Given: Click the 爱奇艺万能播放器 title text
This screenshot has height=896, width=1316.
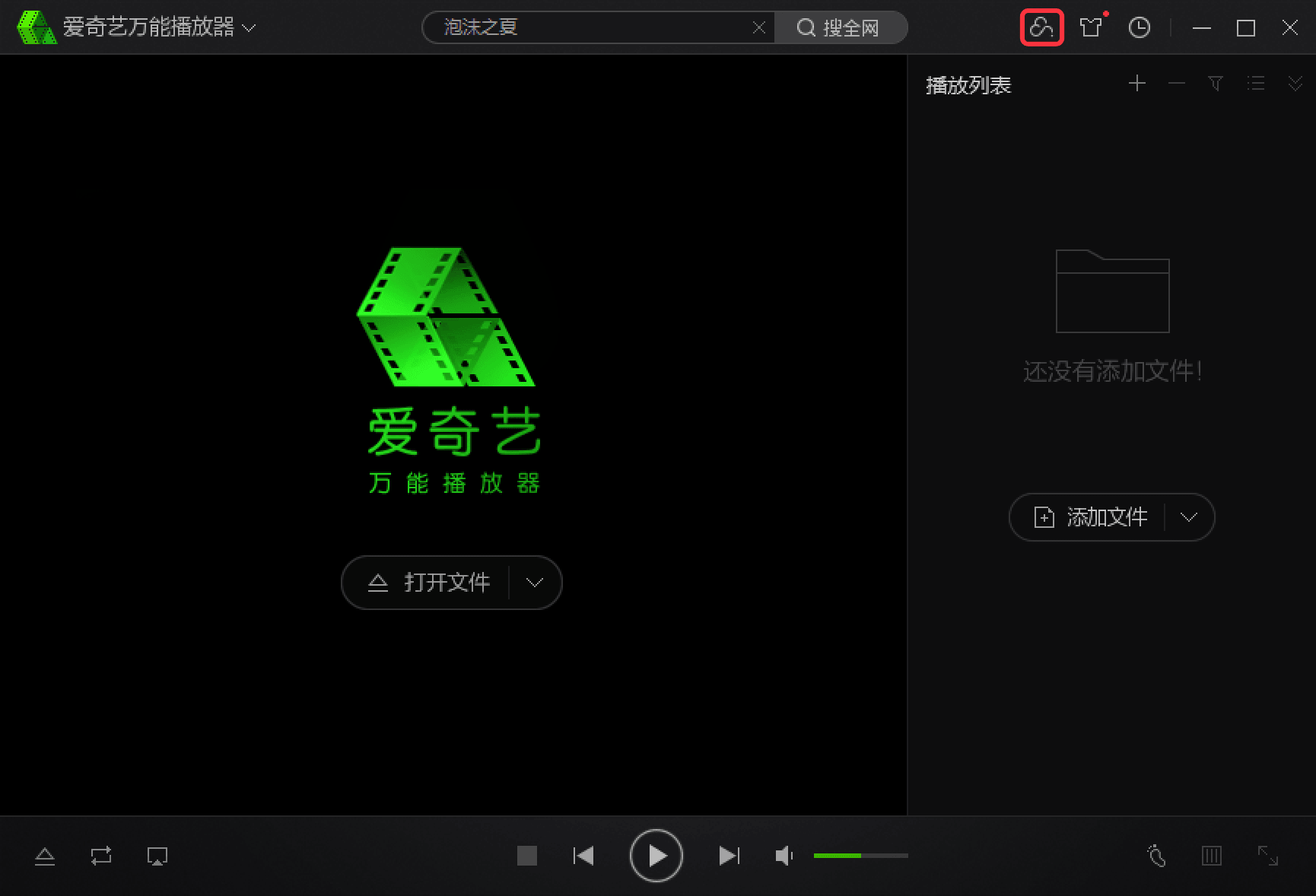Looking at the screenshot, I should click(148, 27).
